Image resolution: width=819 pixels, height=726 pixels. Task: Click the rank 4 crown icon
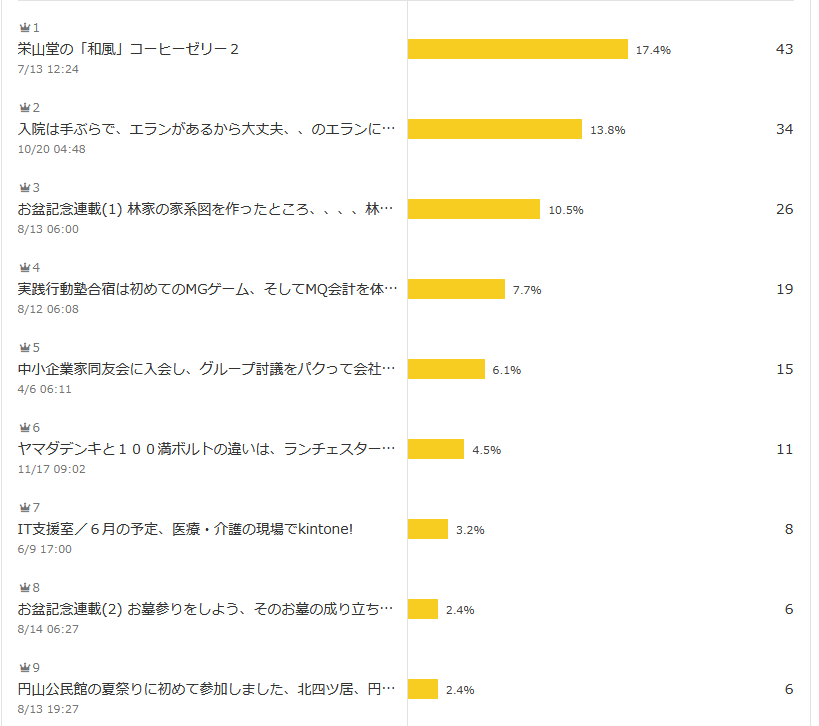point(25,267)
